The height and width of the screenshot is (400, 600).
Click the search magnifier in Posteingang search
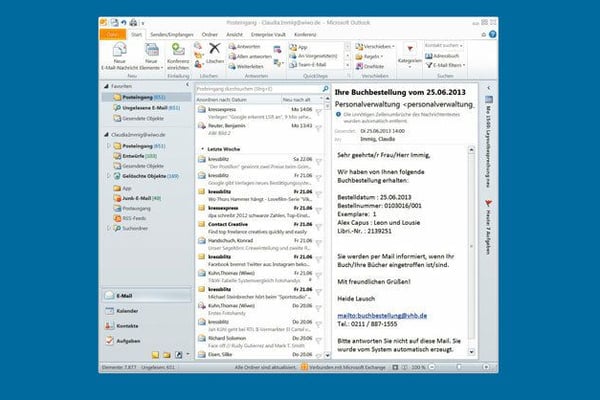(325, 89)
